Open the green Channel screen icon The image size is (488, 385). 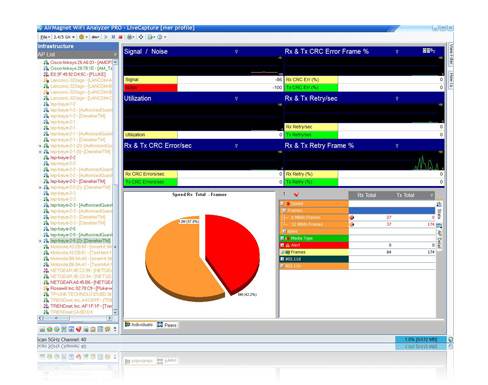(x=49, y=329)
